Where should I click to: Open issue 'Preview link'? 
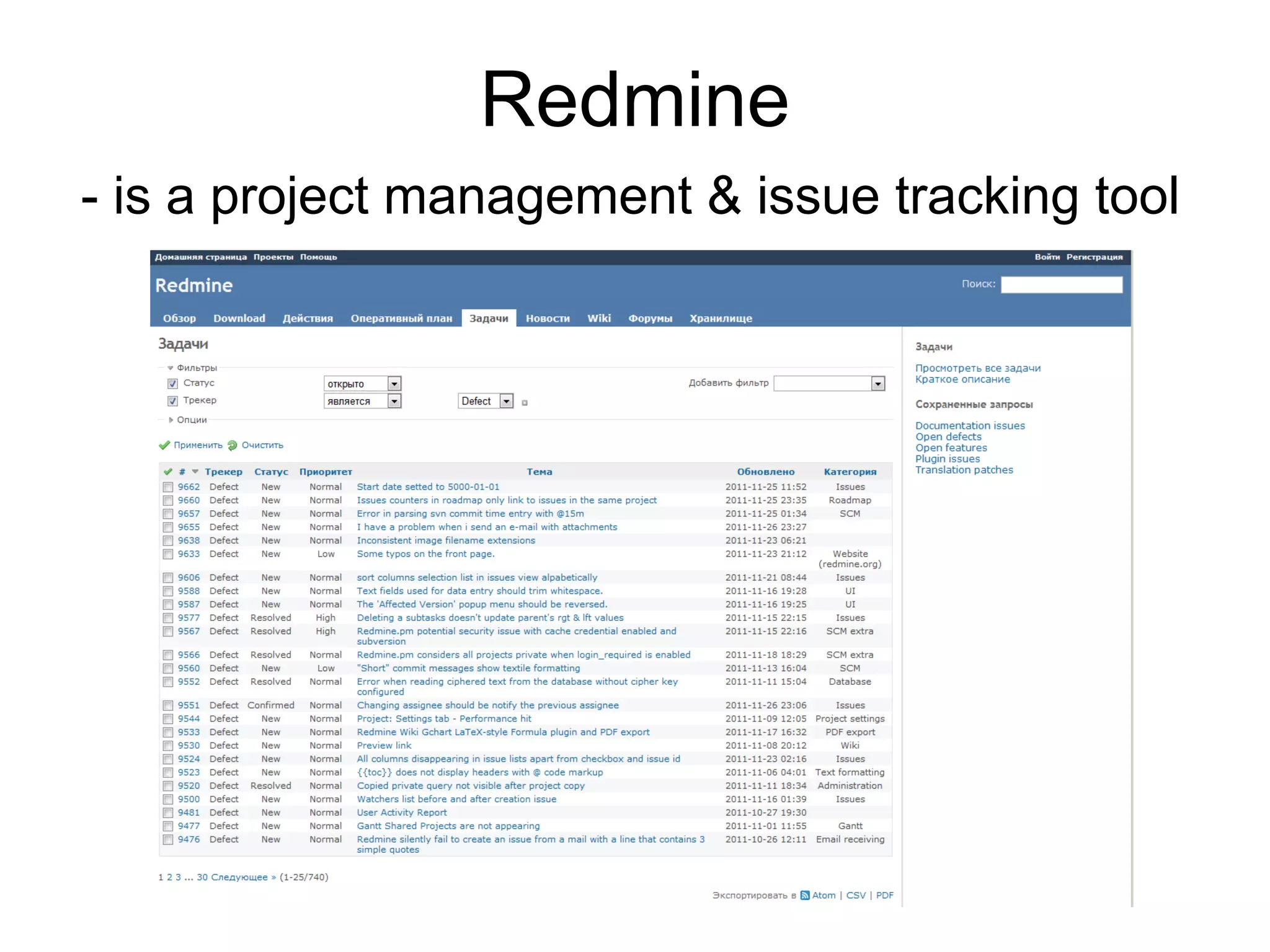(x=384, y=746)
